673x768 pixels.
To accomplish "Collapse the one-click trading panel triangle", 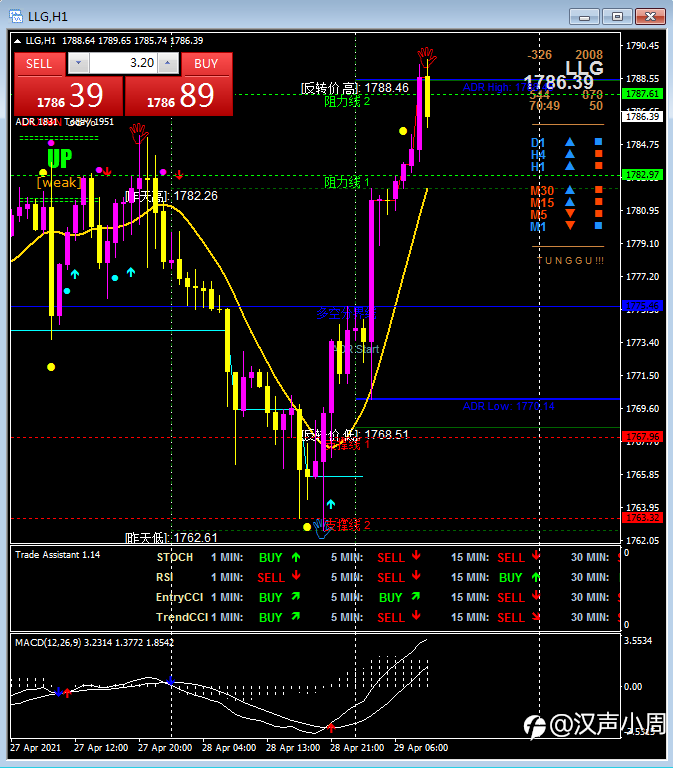I will coord(18,41).
